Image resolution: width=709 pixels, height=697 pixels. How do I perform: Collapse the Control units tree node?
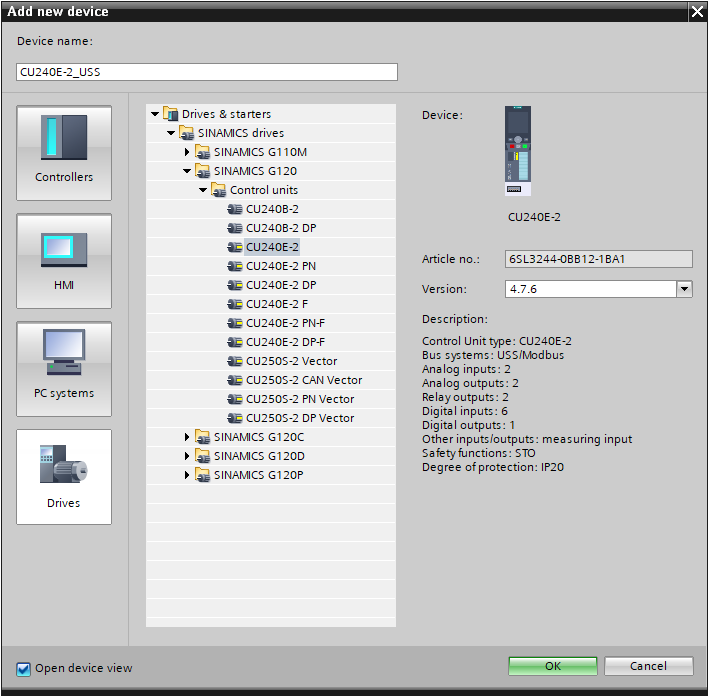(203, 190)
